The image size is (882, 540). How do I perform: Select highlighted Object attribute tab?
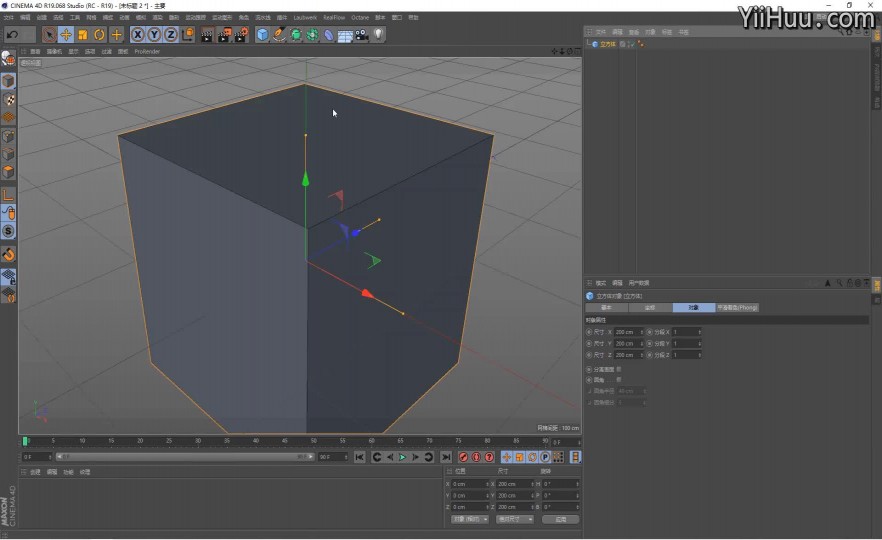(694, 308)
